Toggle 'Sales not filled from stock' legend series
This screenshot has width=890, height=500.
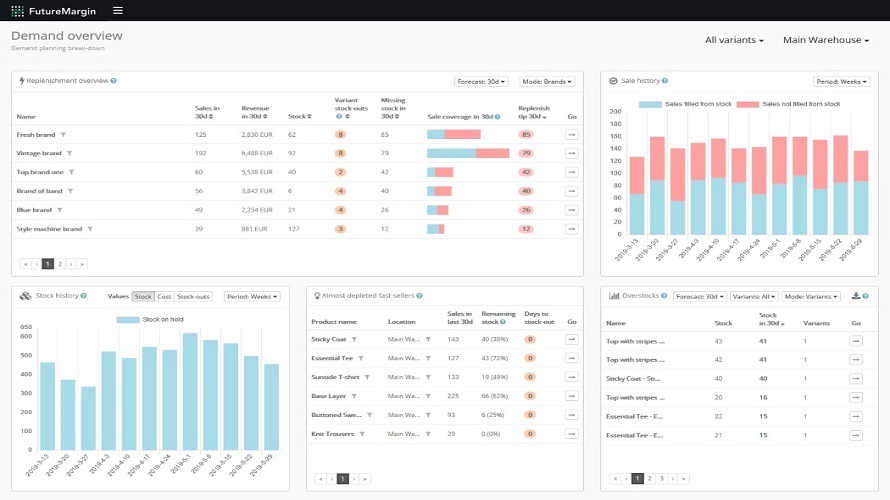pyautogui.click(x=788, y=104)
